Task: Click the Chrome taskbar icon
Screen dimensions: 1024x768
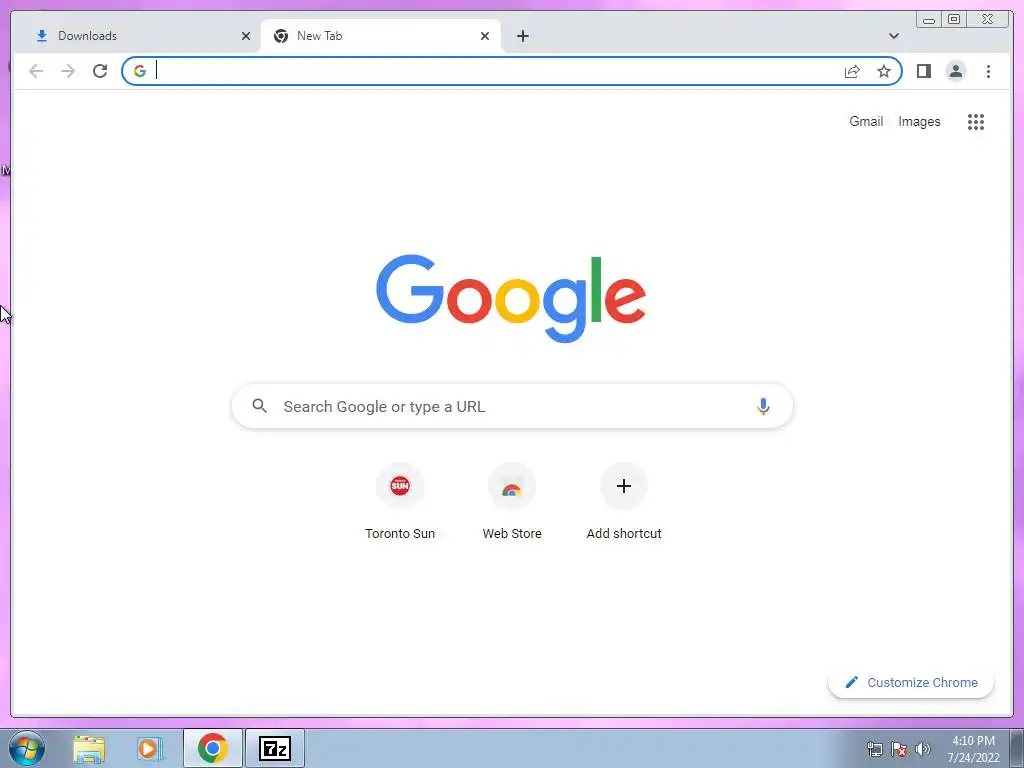Action: pyautogui.click(x=212, y=748)
